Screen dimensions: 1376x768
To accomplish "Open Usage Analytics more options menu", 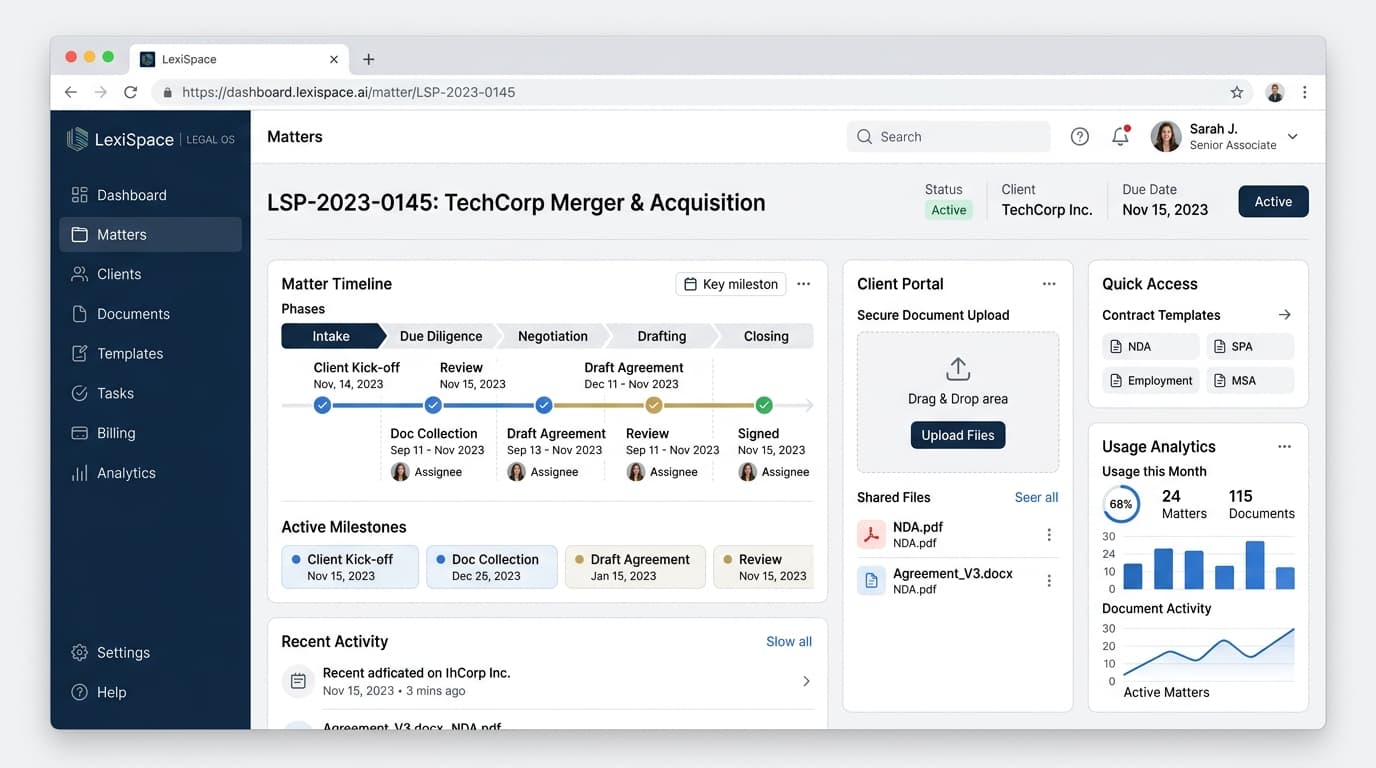I will (x=1285, y=447).
